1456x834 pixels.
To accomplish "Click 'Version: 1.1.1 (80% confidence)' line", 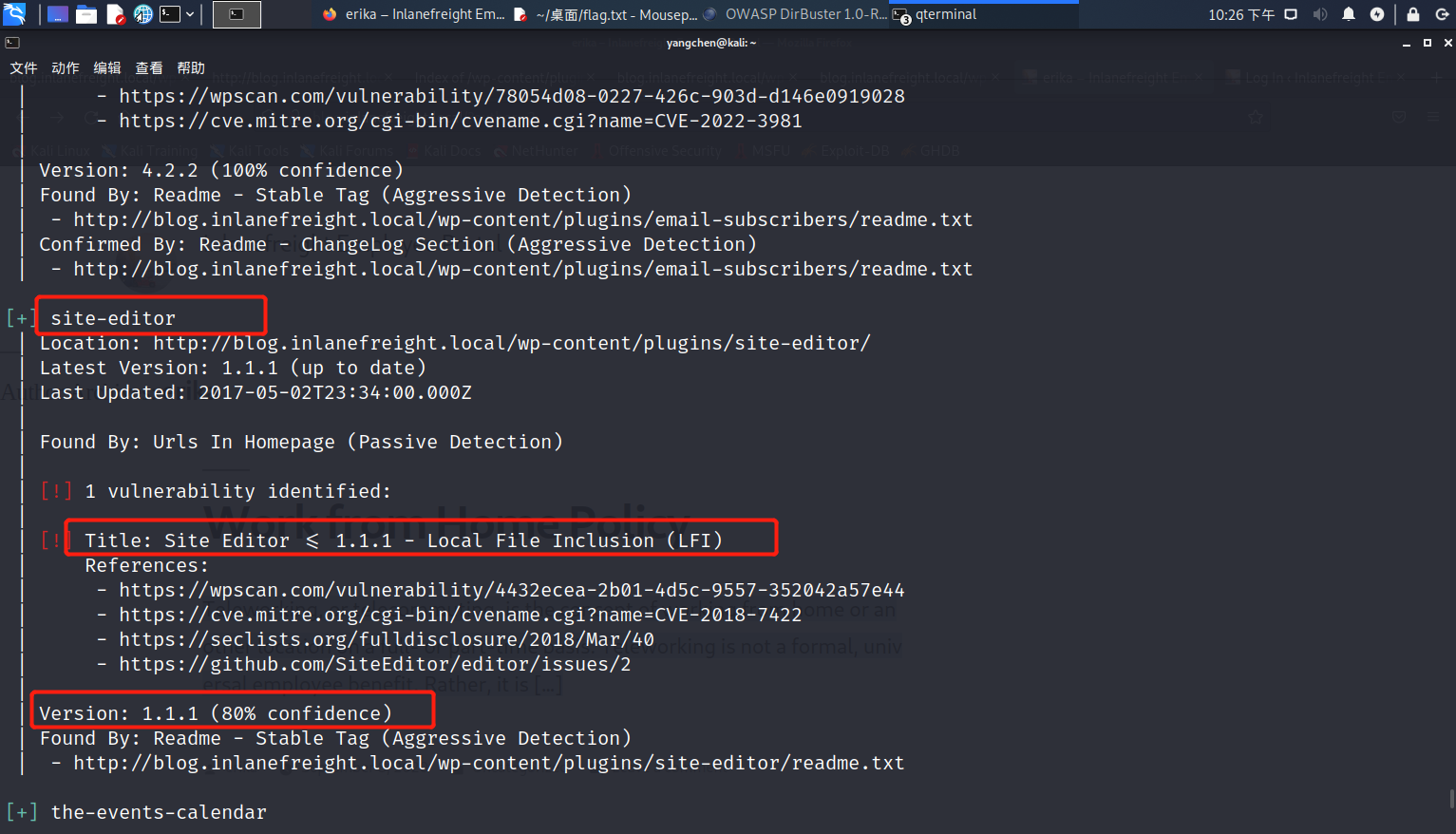I will (x=216, y=713).
